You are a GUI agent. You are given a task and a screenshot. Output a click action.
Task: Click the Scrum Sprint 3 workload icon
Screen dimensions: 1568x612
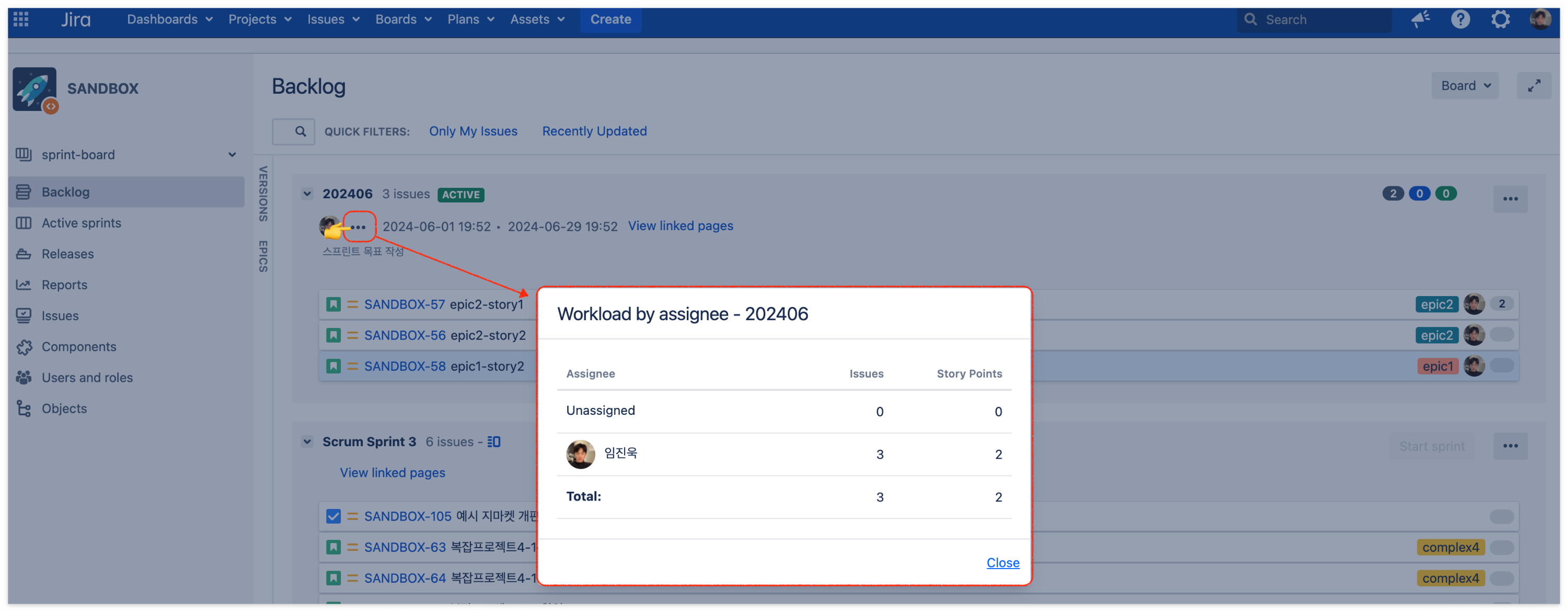493,442
